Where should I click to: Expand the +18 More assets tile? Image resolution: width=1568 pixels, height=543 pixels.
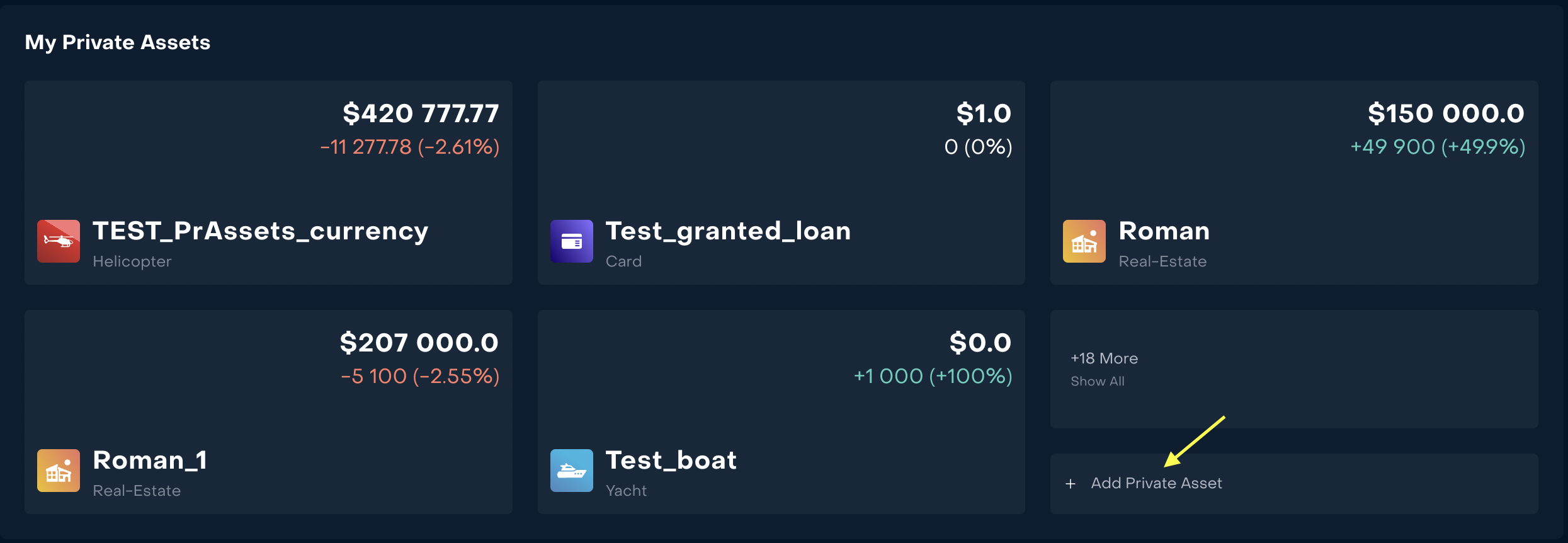[1104, 358]
